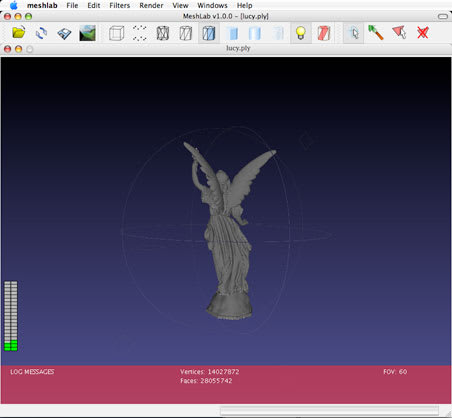Open the Edit menu

(94, 5)
